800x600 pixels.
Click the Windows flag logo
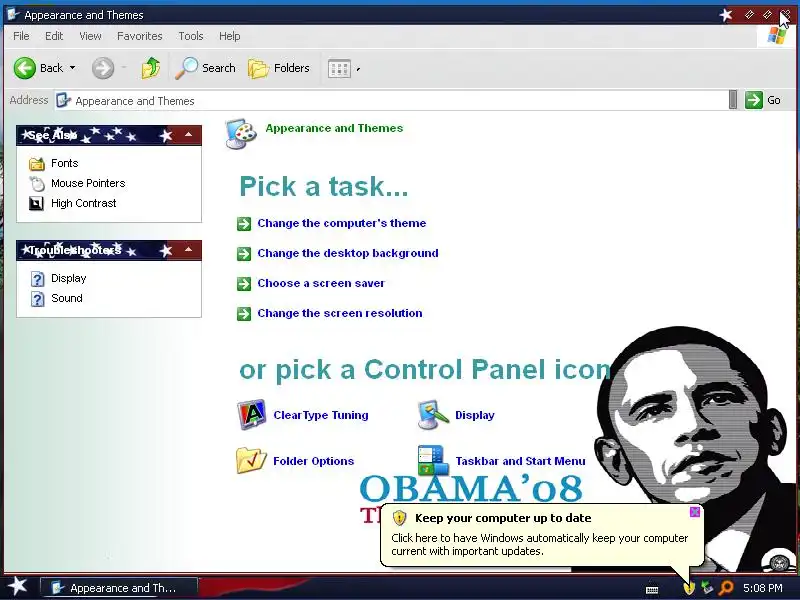[x=777, y=36]
